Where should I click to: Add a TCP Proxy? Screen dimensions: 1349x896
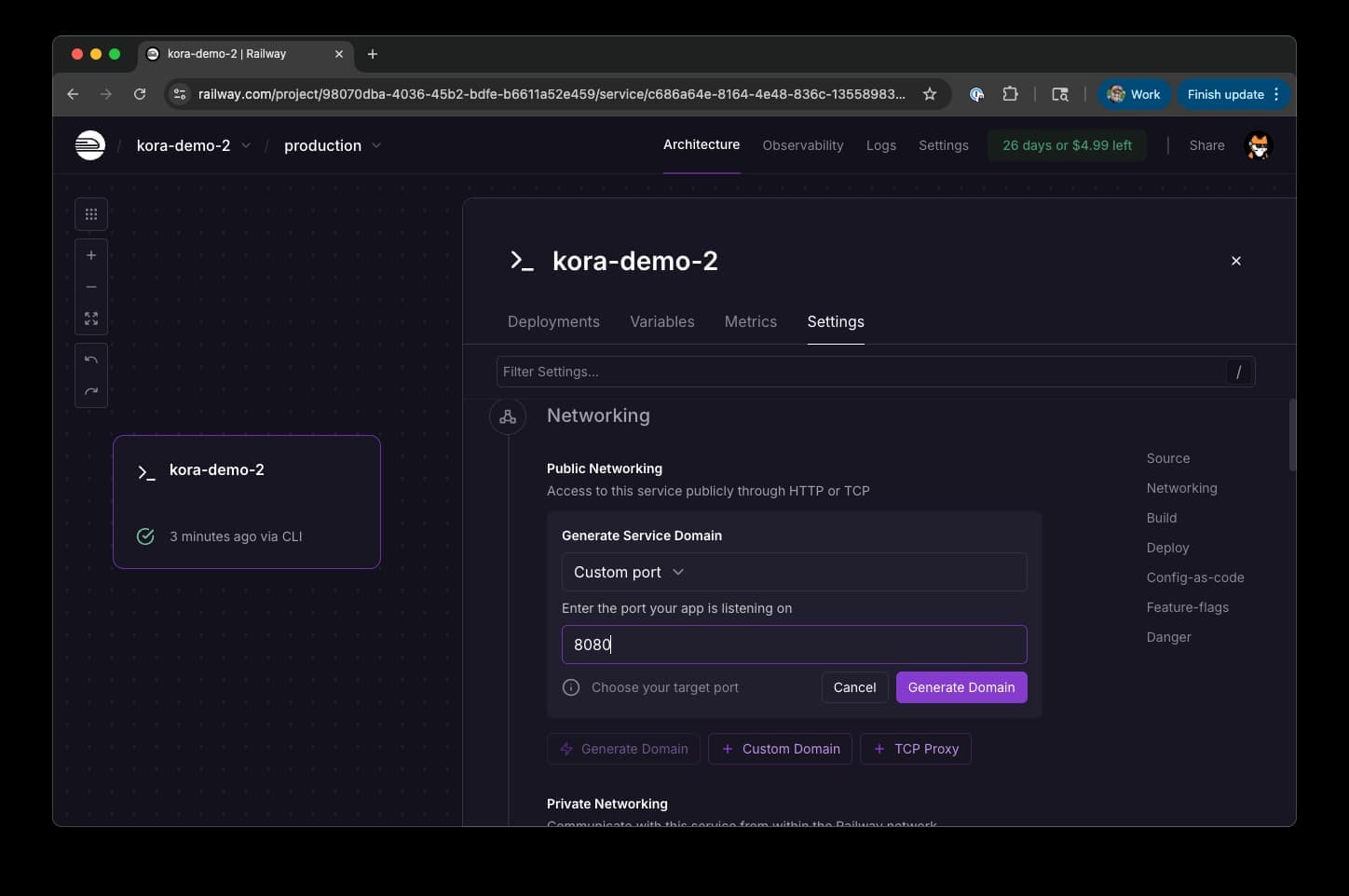tap(916, 749)
